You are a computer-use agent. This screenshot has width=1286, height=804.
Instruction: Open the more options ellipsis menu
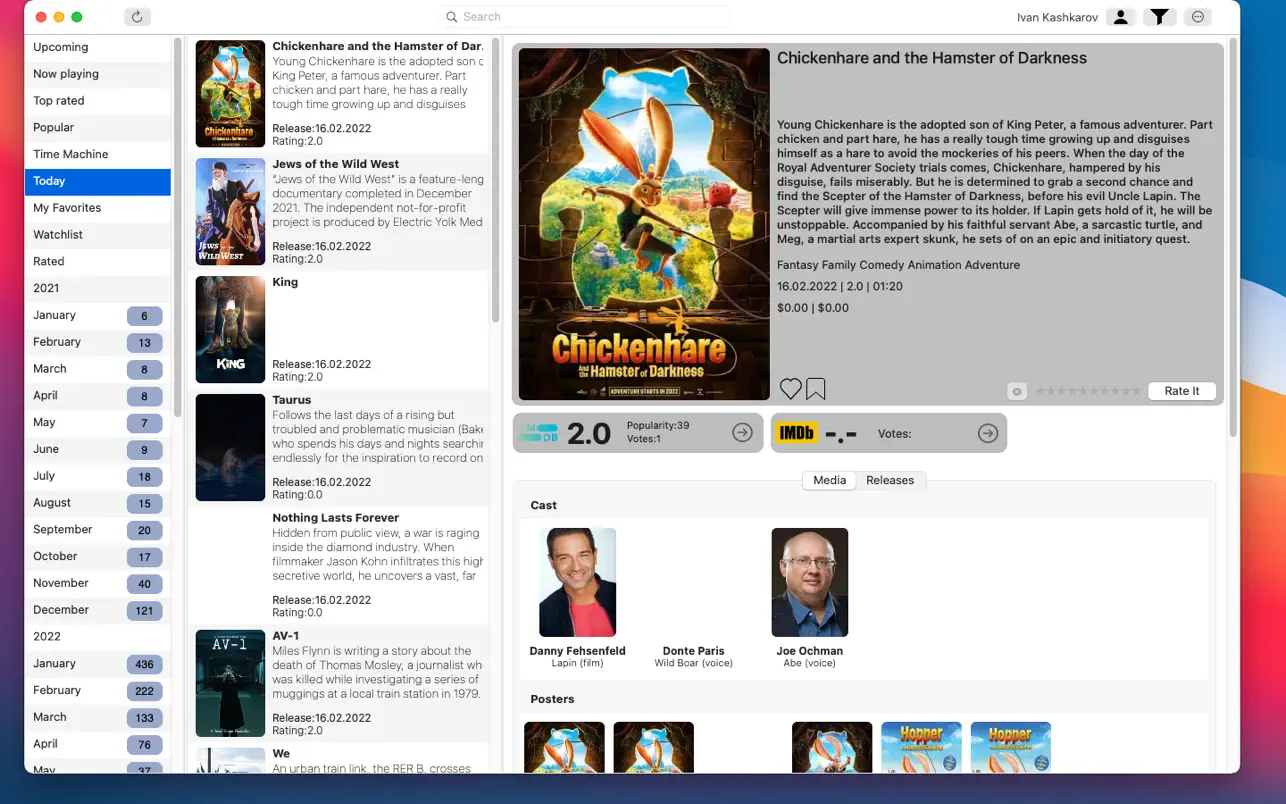[1197, 17]
